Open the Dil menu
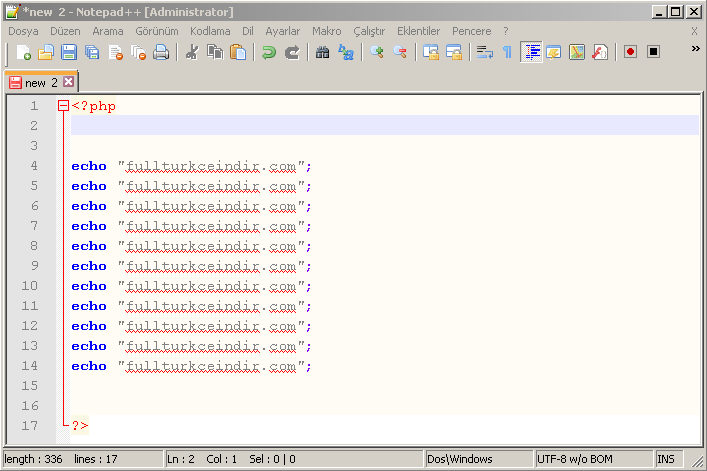Screen dimensions: 707x471 (248, 31)
